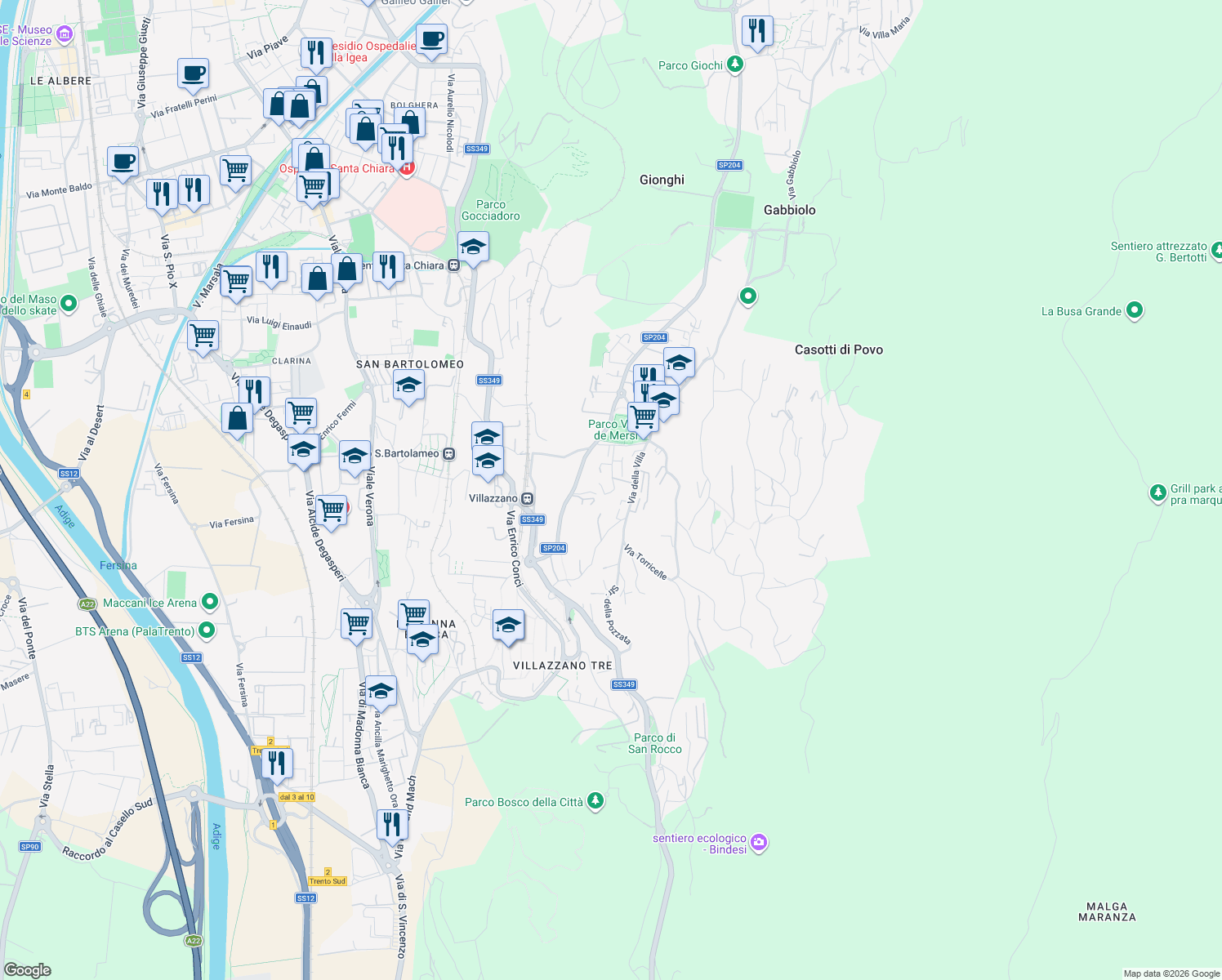This screenshot has width=1222, height=980.
Task: Open the park marker at Parco Giochi
Action: [x=734, y=65]
